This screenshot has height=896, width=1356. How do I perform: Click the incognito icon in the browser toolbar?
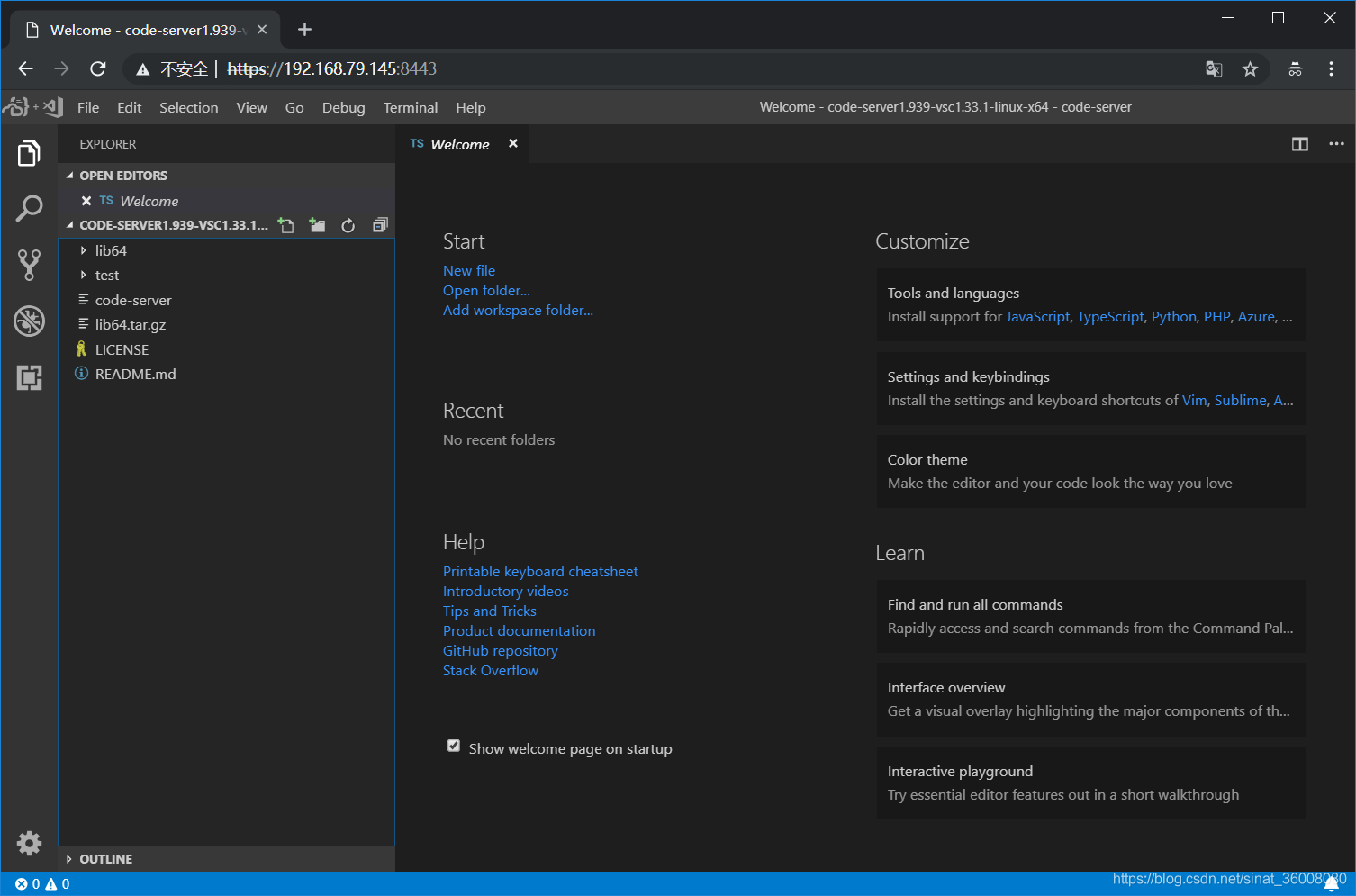(x=1295, y=68)
